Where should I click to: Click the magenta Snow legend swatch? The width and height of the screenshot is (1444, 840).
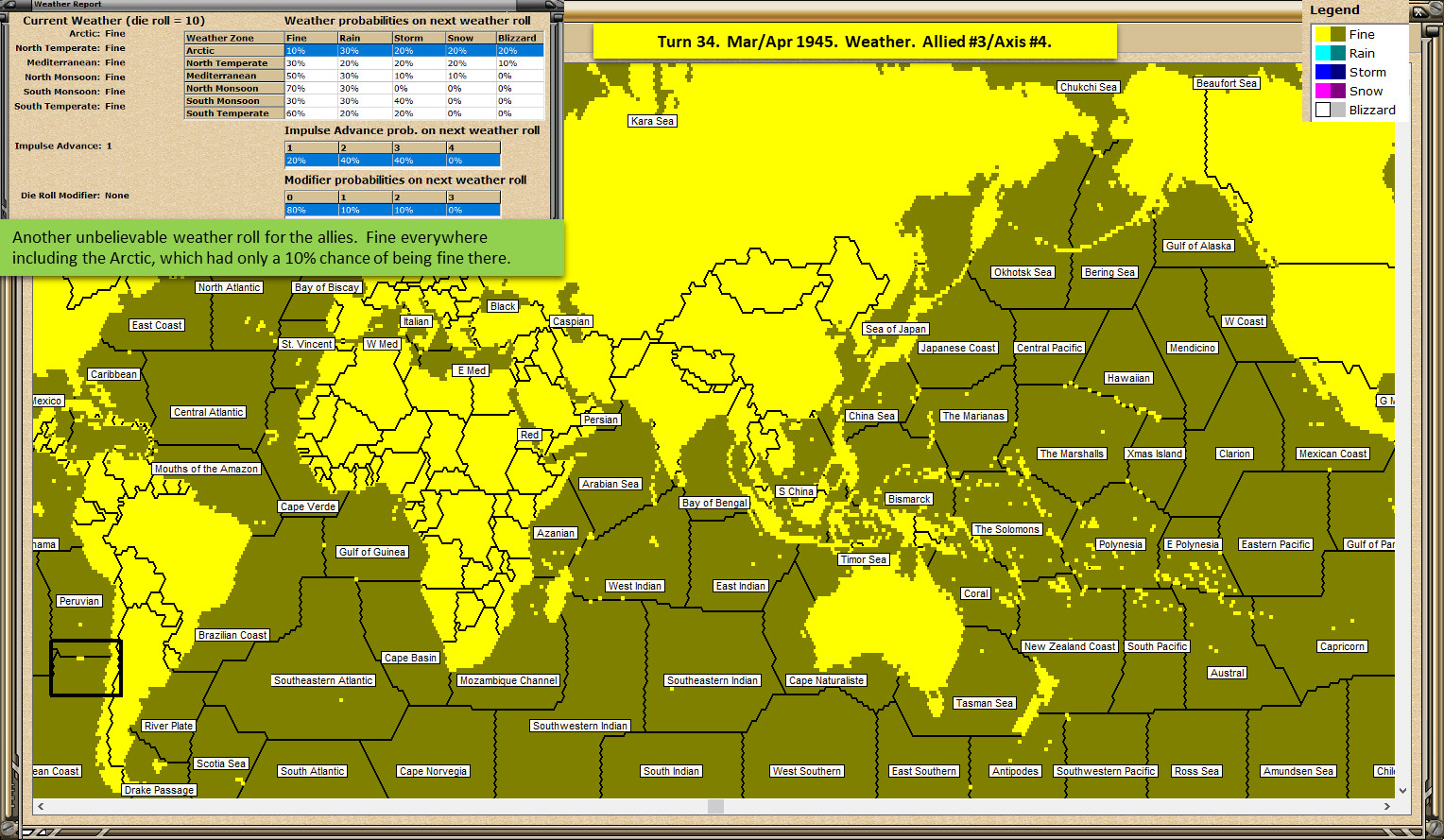(x=1323, y=91)
